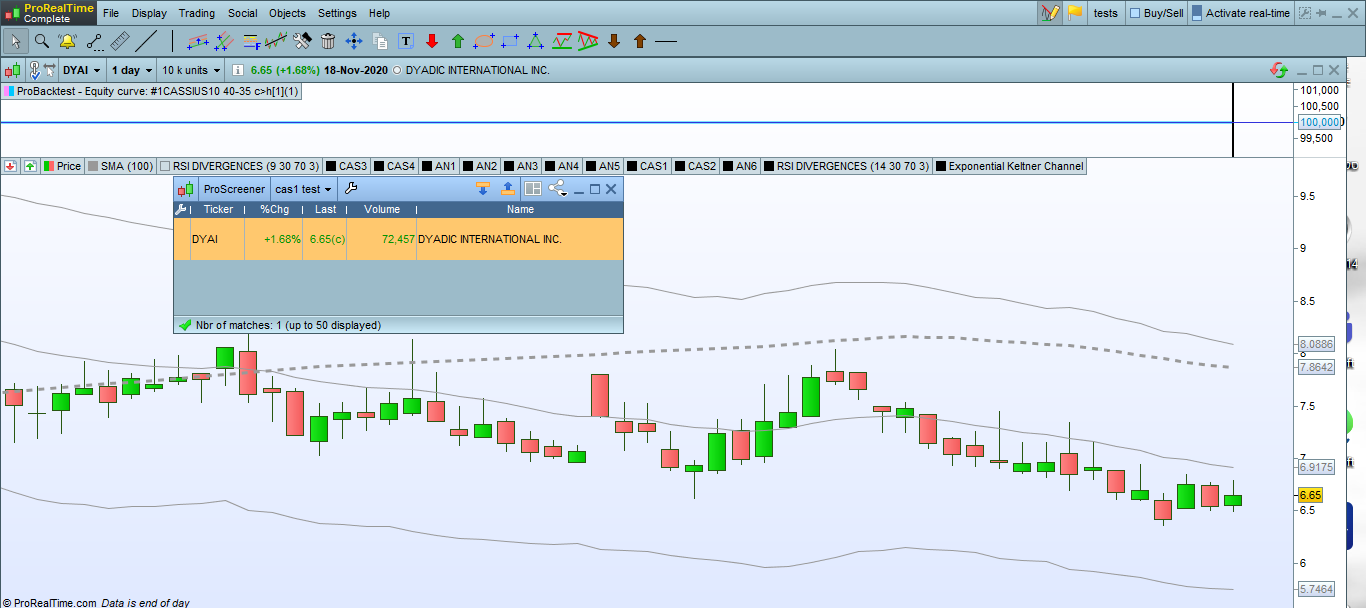Viewport: 1366px width, 608px height.
Task: Open the alerts bell tool
Action: tap(67, 41)
